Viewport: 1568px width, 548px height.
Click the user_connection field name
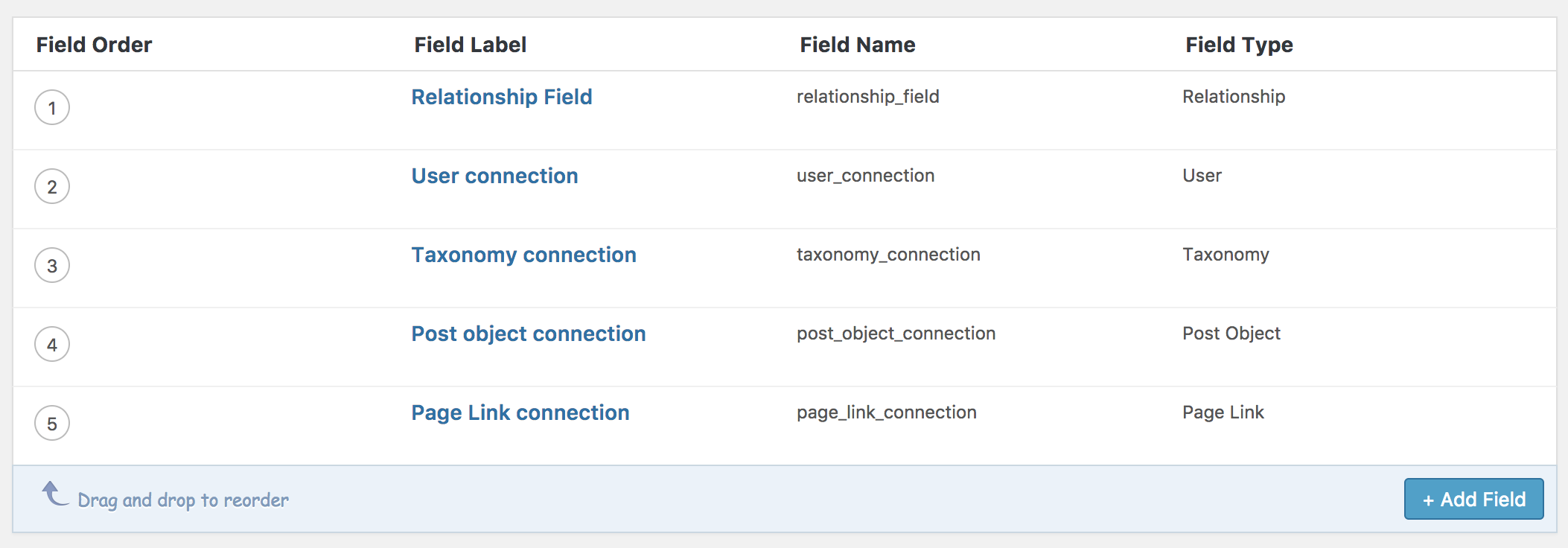click(866, 176)
